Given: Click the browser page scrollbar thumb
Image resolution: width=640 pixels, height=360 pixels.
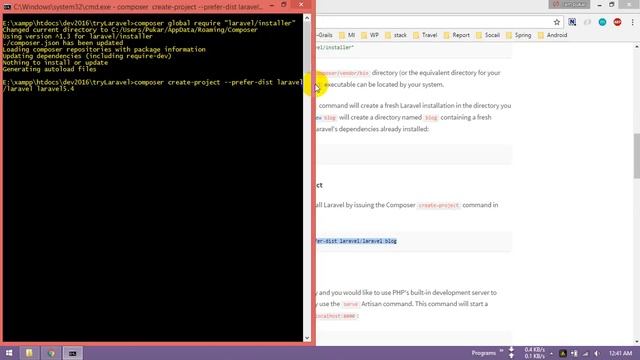Looking at the screenshot, I should (637, 156).
